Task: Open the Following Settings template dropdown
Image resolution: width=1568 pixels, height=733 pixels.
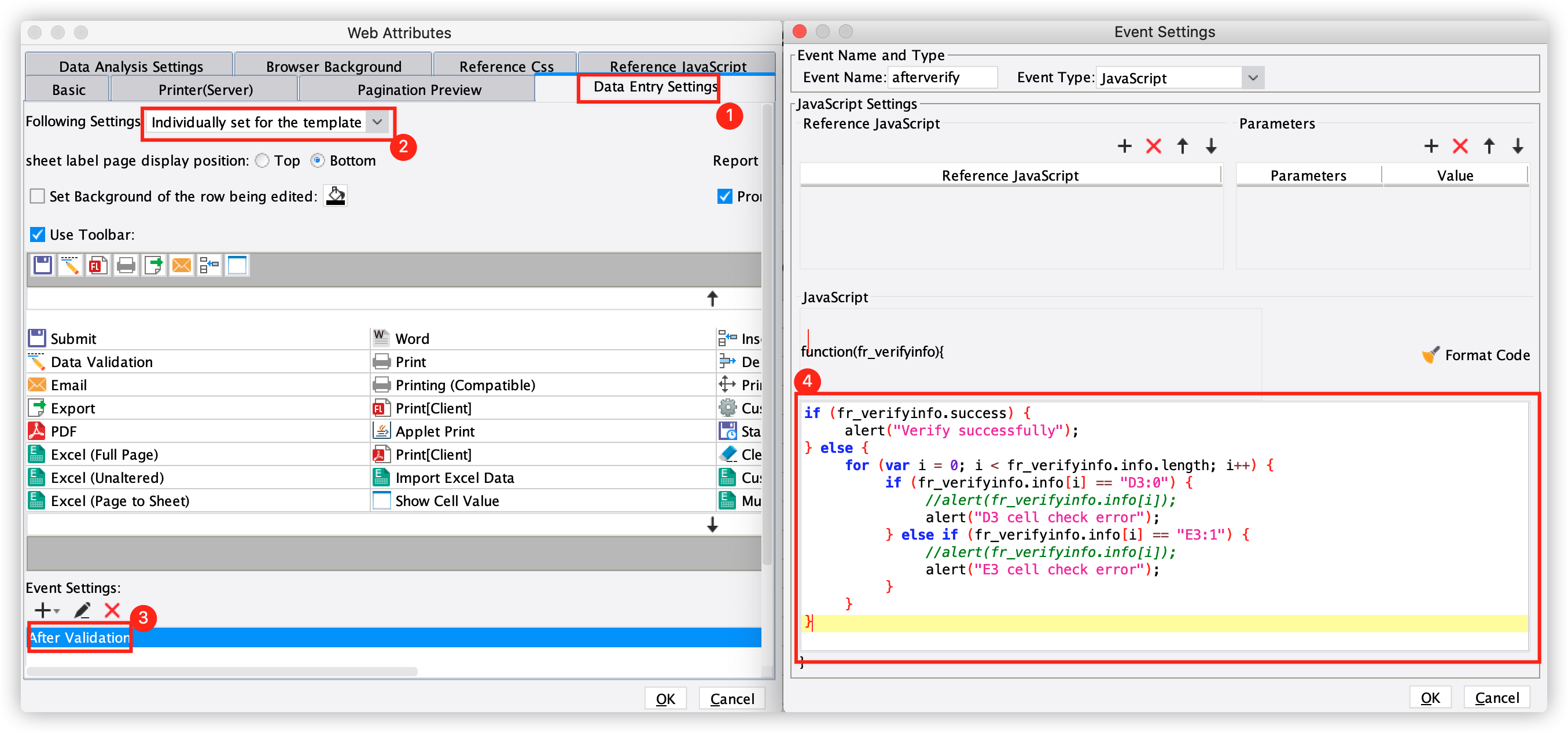Action: (x=377, y=123)
